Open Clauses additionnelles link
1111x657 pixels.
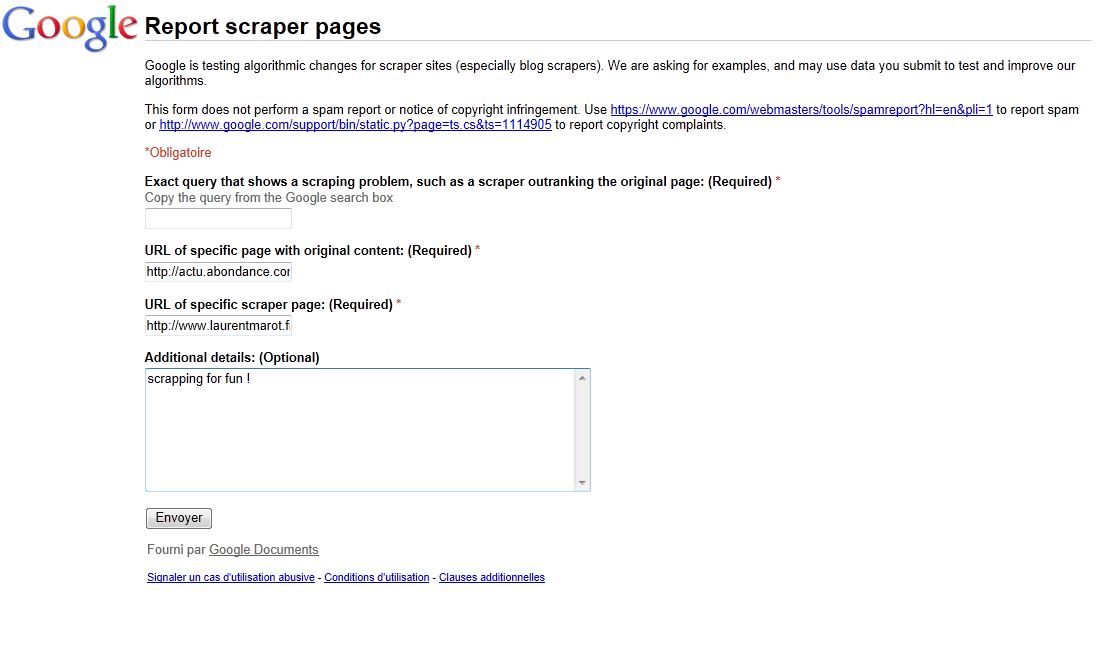[492, 578]
